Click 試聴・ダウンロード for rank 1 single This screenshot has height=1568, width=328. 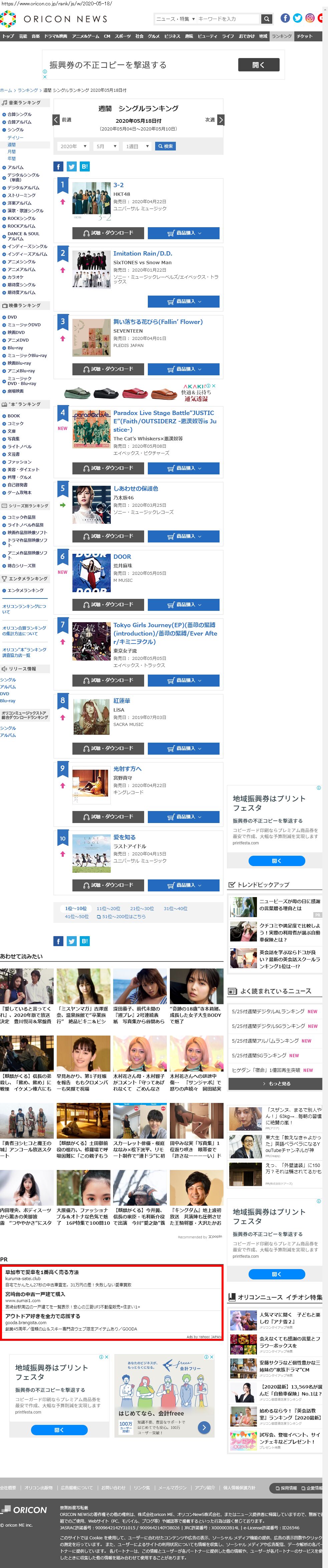click(x=108, y=233)
